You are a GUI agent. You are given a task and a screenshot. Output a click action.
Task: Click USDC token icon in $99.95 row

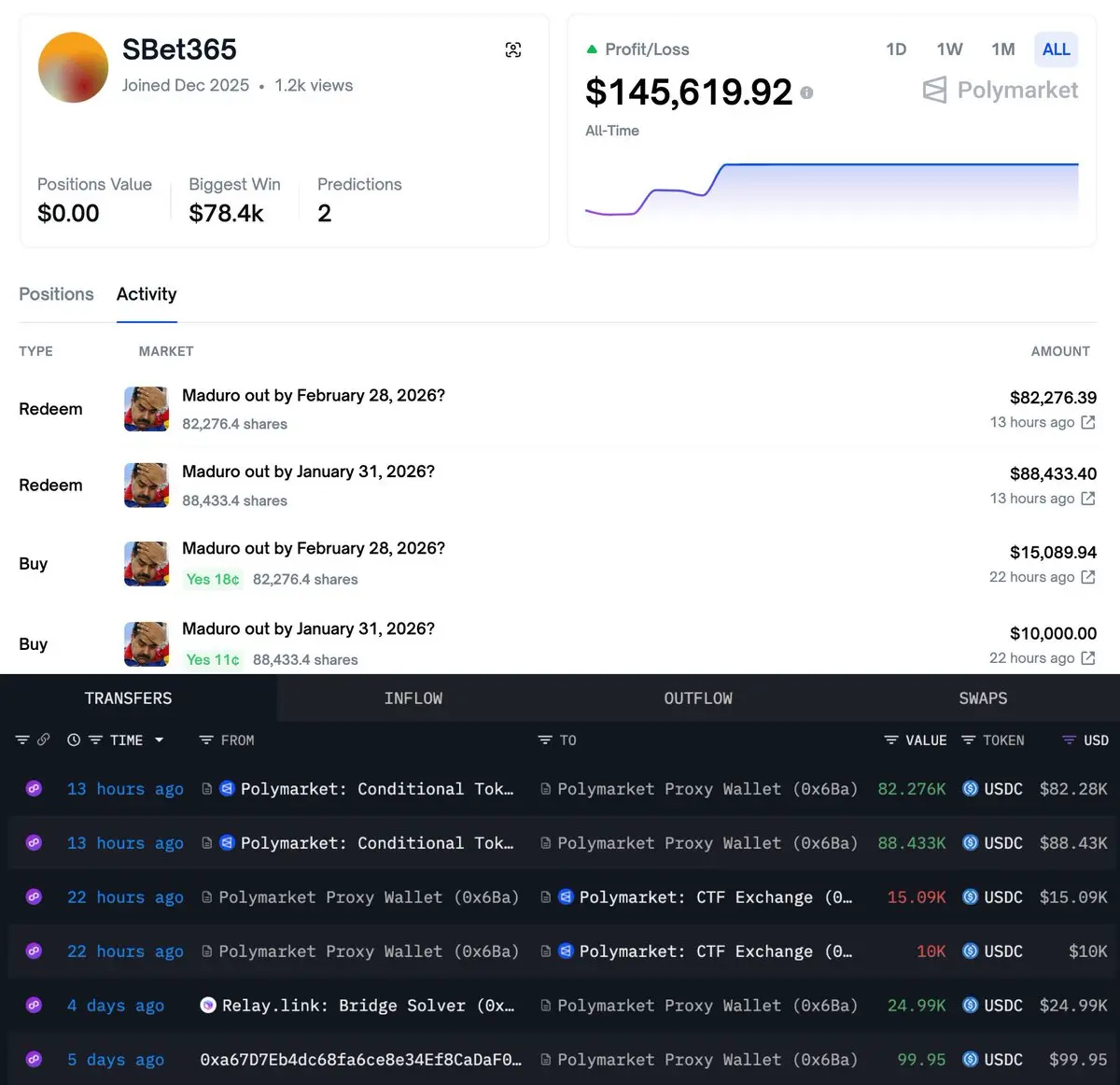point(971,1060)
